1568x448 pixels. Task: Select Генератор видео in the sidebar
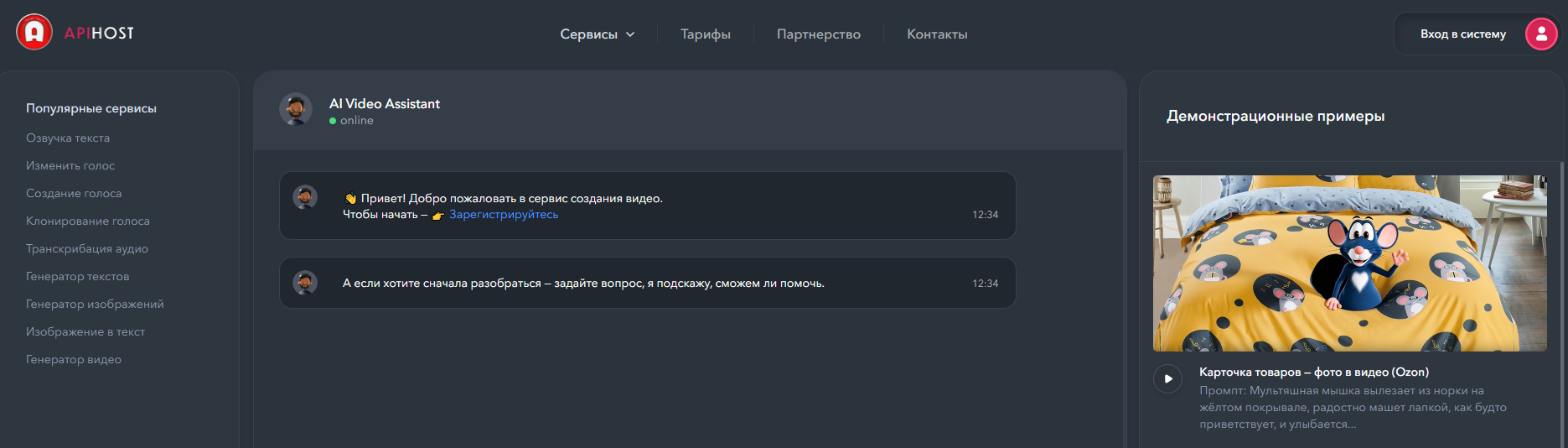(74, 359)
